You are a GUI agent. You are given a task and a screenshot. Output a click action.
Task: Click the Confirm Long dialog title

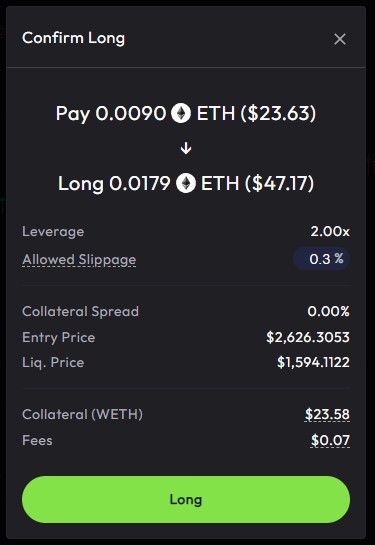point(73,38)
